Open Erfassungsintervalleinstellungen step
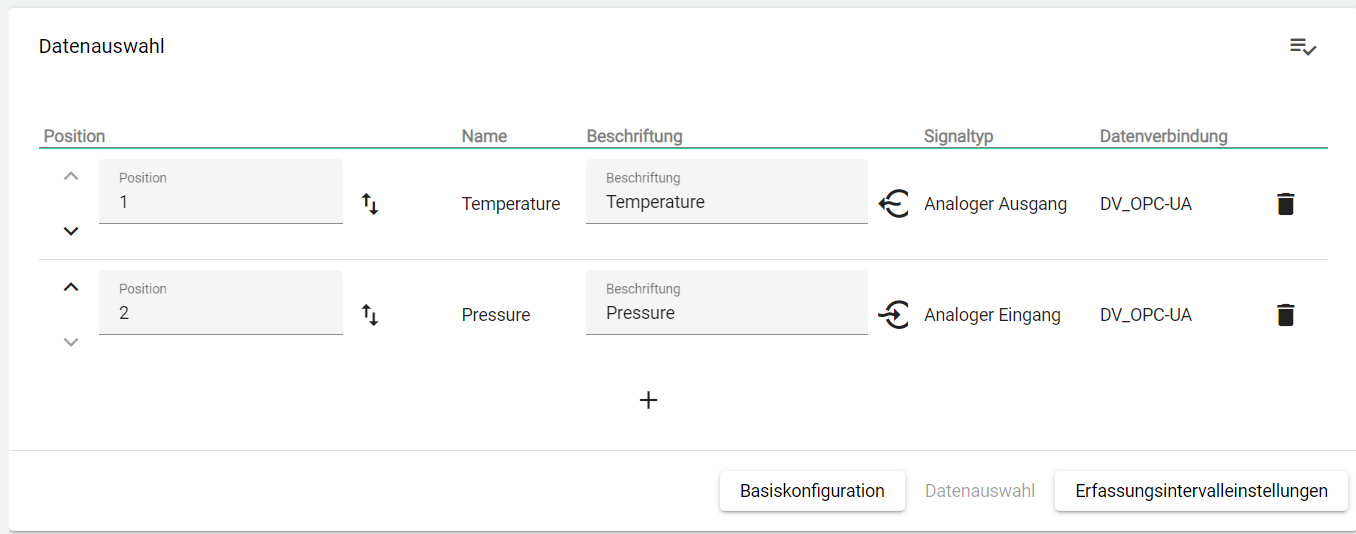Viewport: 1356px width, 534px height. (1201, 491)
